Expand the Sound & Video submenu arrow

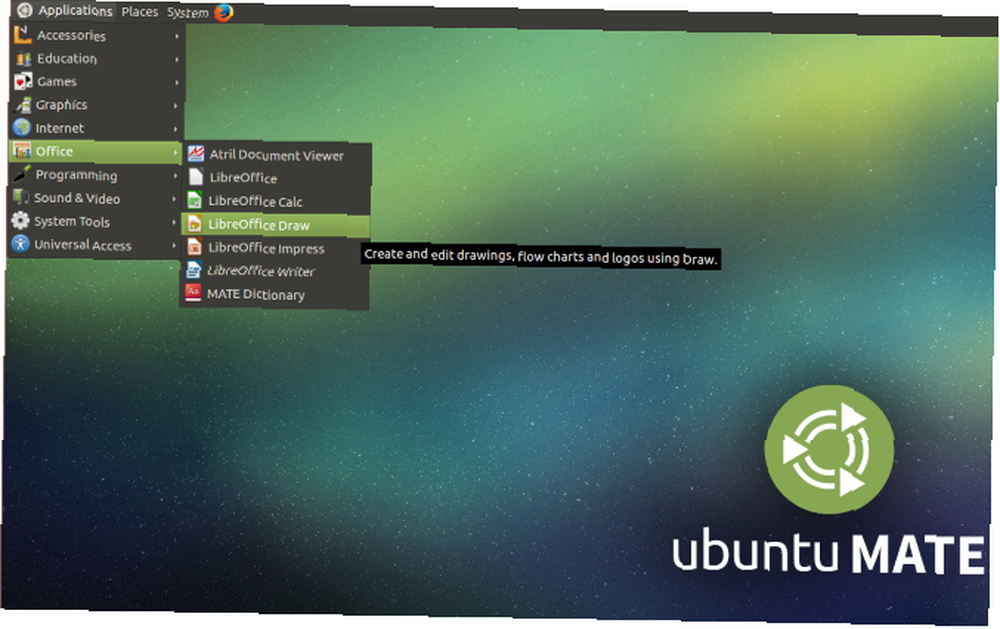click(175, 199)
